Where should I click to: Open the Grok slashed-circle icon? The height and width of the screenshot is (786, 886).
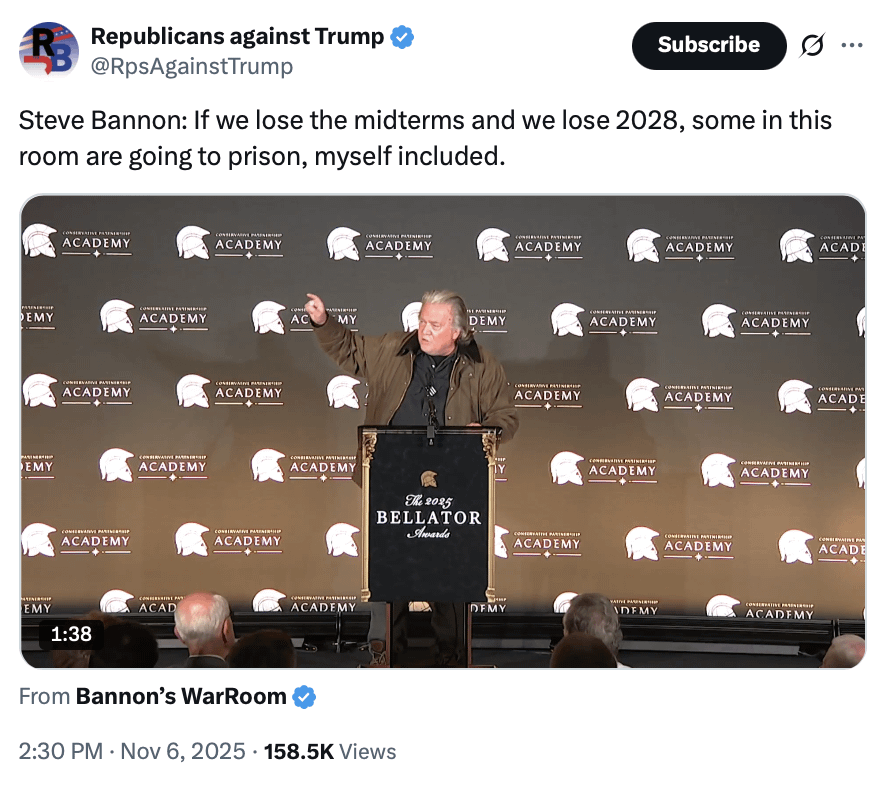pyautogui.click(x=813, y=45)
